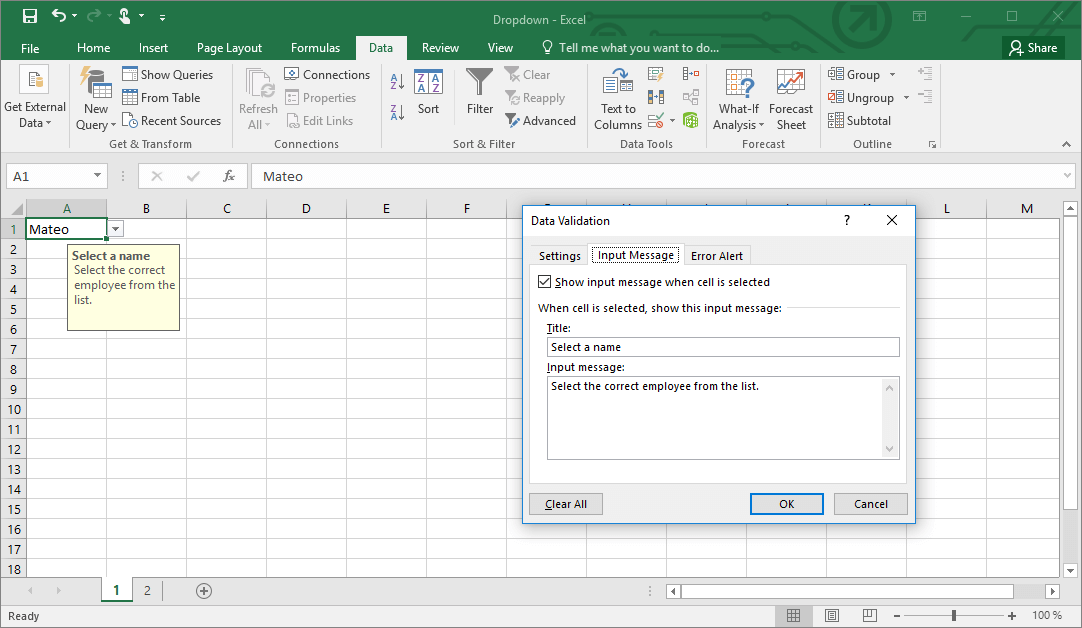Click the Consolidate icon
The image size is (1082, 628).
click(691, 74)
